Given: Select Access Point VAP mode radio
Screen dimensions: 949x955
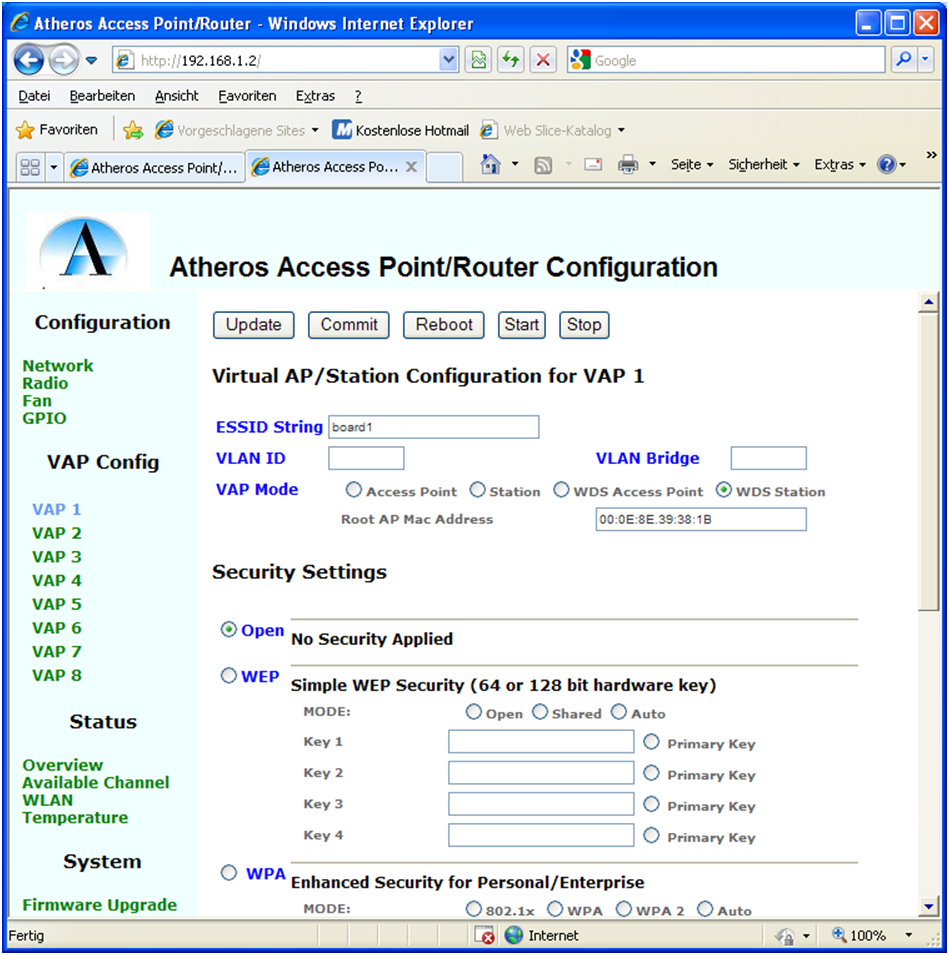Looking at the screenshot, I should (x=353, y=490).
